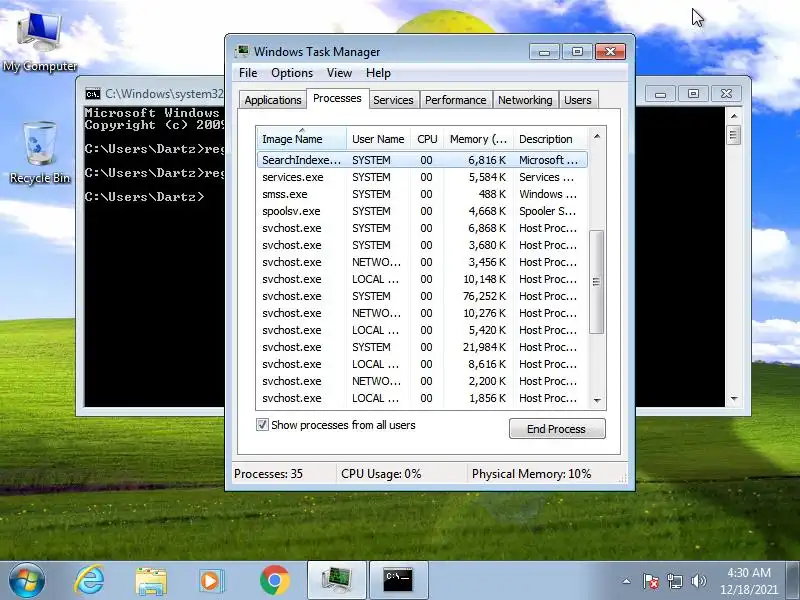Maximize the Command Prompt window
Screen dimensions: 800x600
693,94
